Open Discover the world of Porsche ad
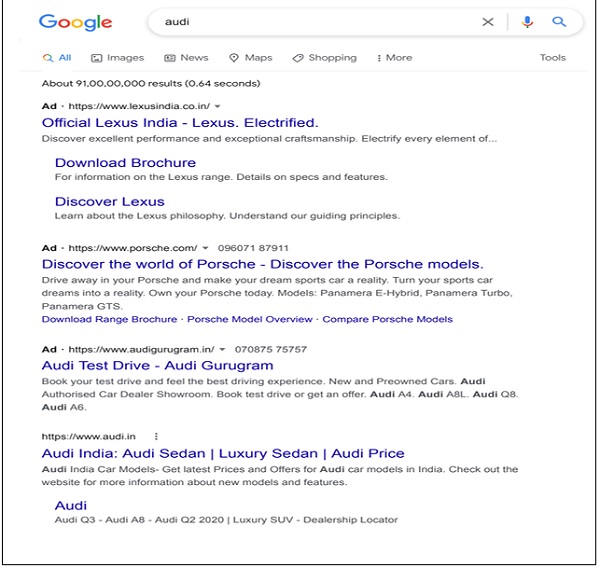The width and height of the screenshot is (600, 568). 262,264
